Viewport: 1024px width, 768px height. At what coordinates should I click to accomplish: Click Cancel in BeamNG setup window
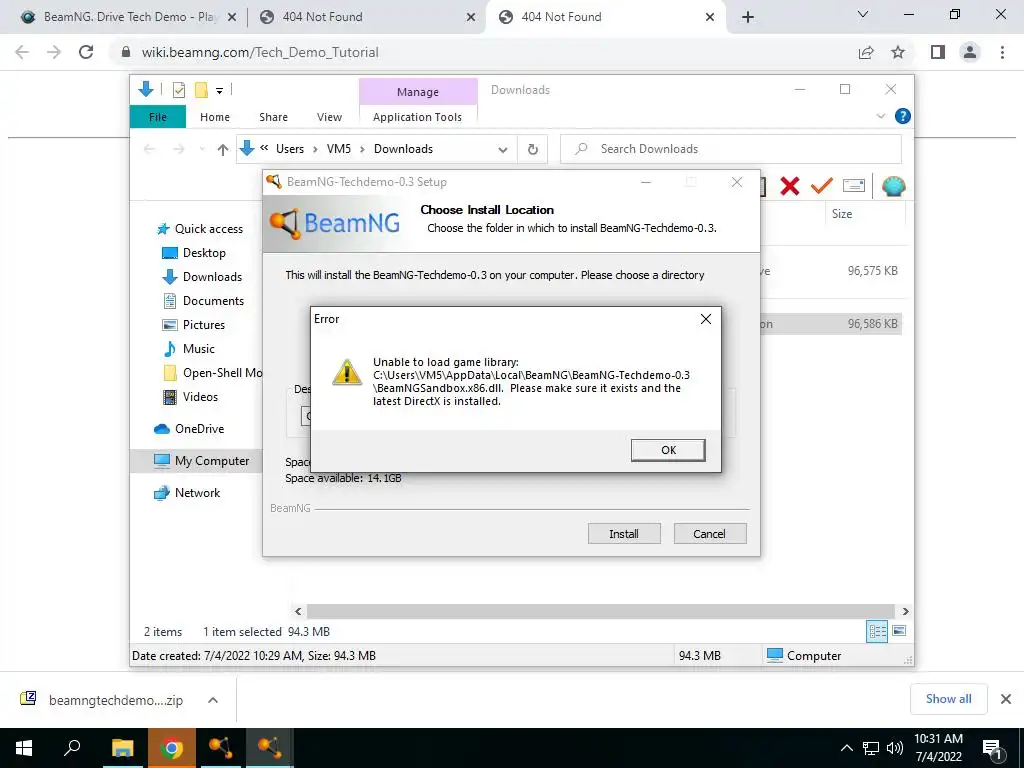pyautogui.click(x=709, y=534)
